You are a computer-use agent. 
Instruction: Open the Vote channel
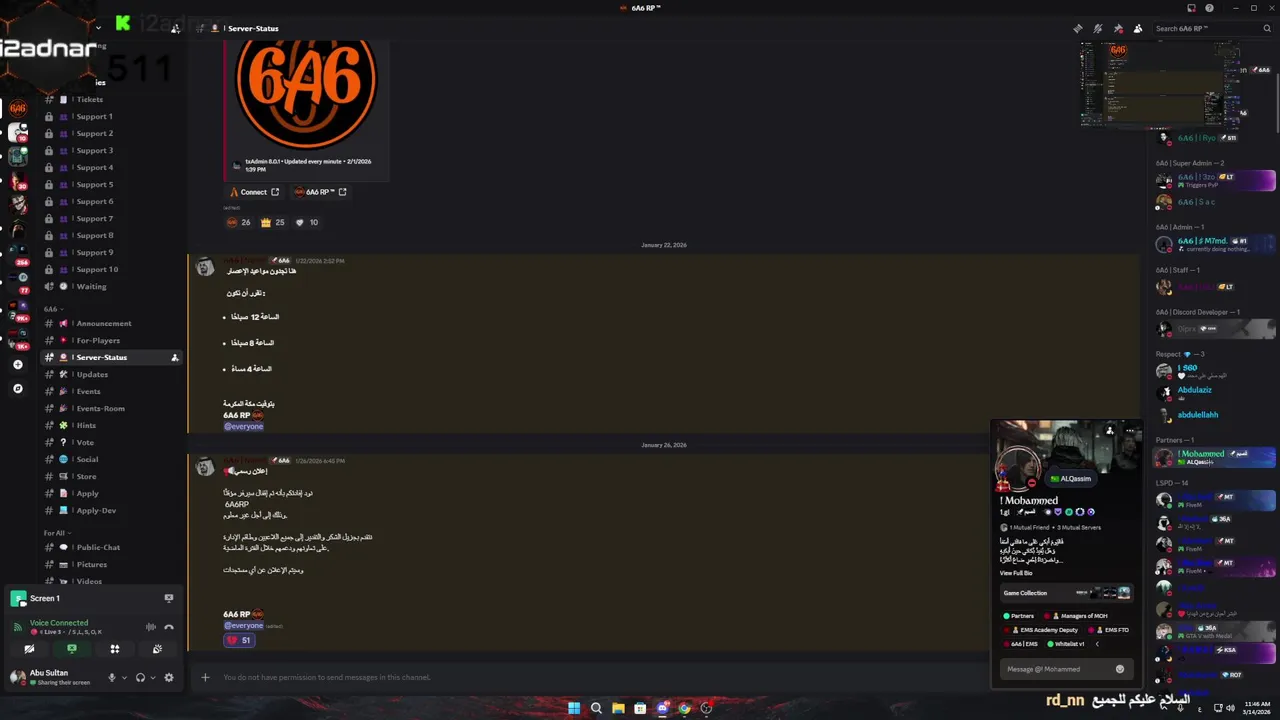(x=111, y=442)
